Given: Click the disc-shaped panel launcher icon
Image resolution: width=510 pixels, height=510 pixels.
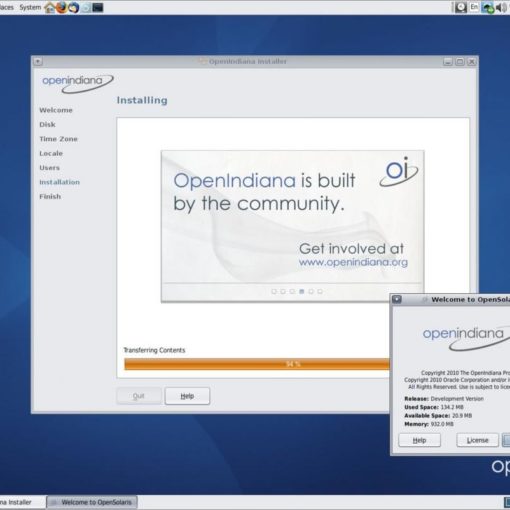Looking at the screenshot, I should coord(86,7).
